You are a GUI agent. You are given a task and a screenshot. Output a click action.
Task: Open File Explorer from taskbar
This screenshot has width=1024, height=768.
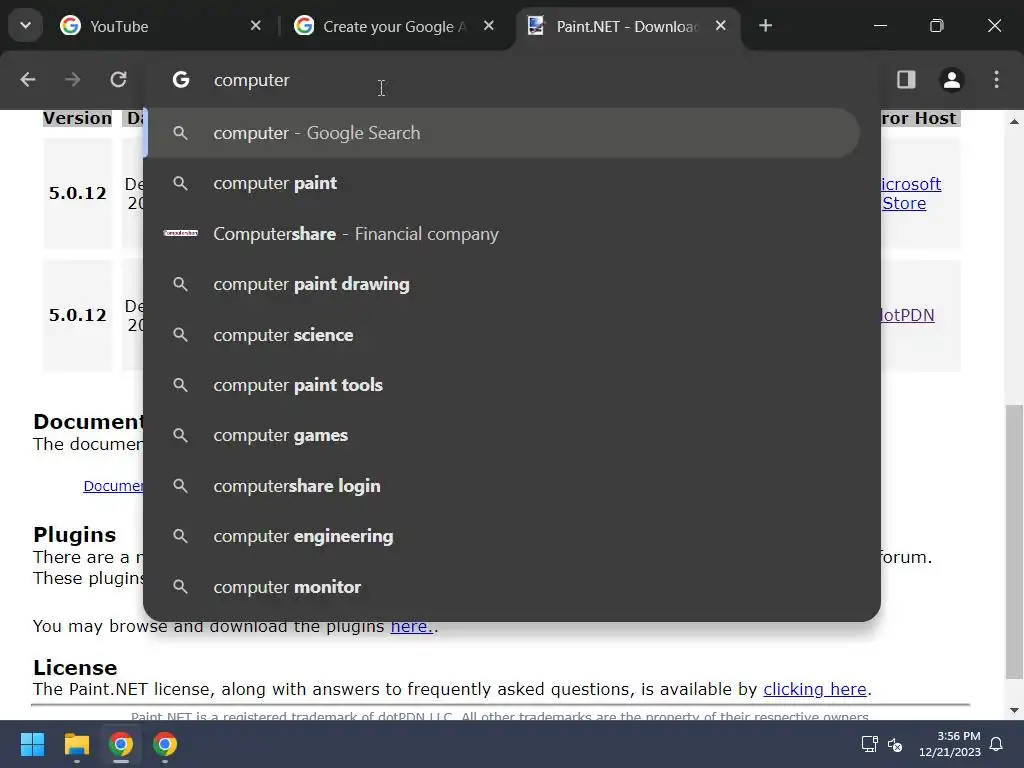click(x=76, y=744)
